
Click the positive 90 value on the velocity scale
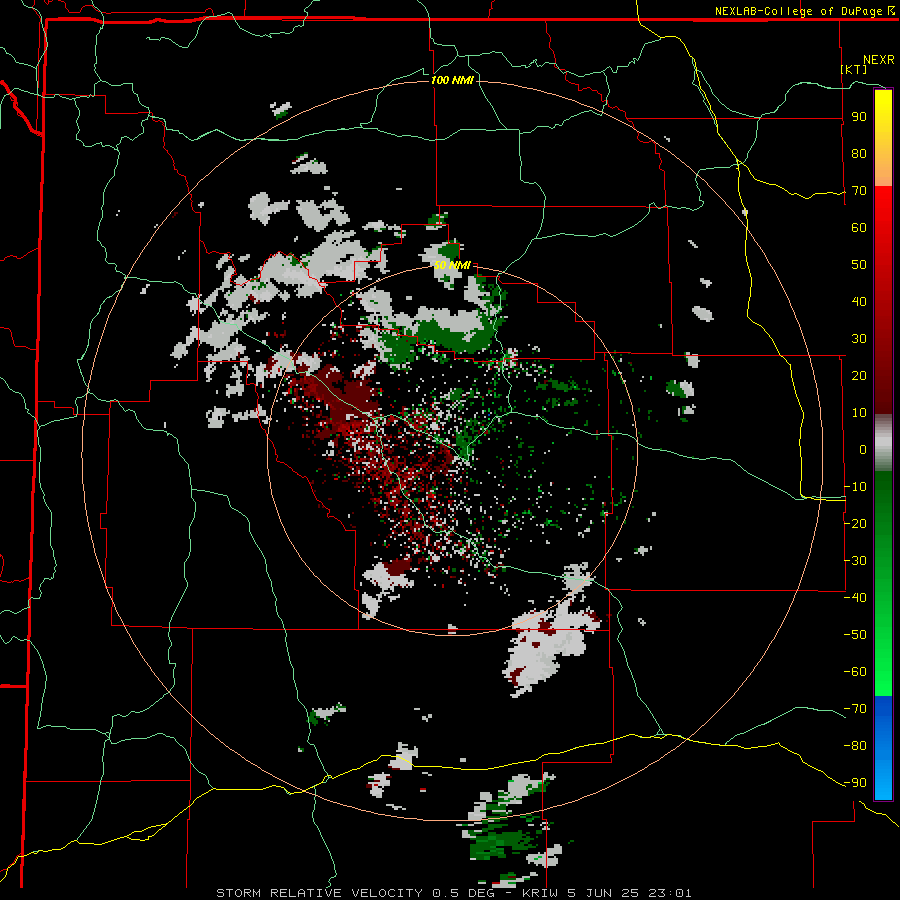(859, 117)
